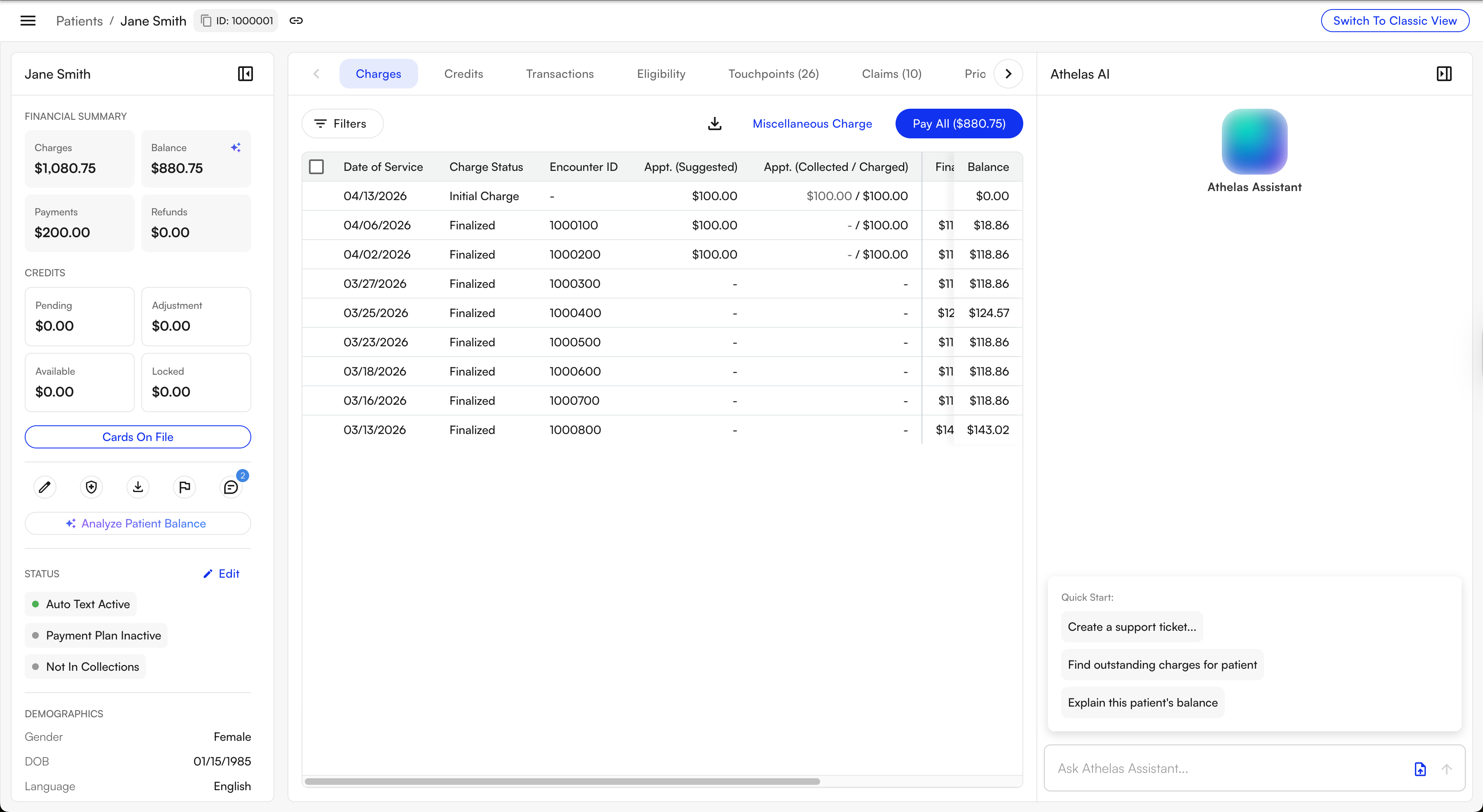The height and width of the screenshot is (812, 1483).
Task: Open Cards On File
Action: pos(138,437)
